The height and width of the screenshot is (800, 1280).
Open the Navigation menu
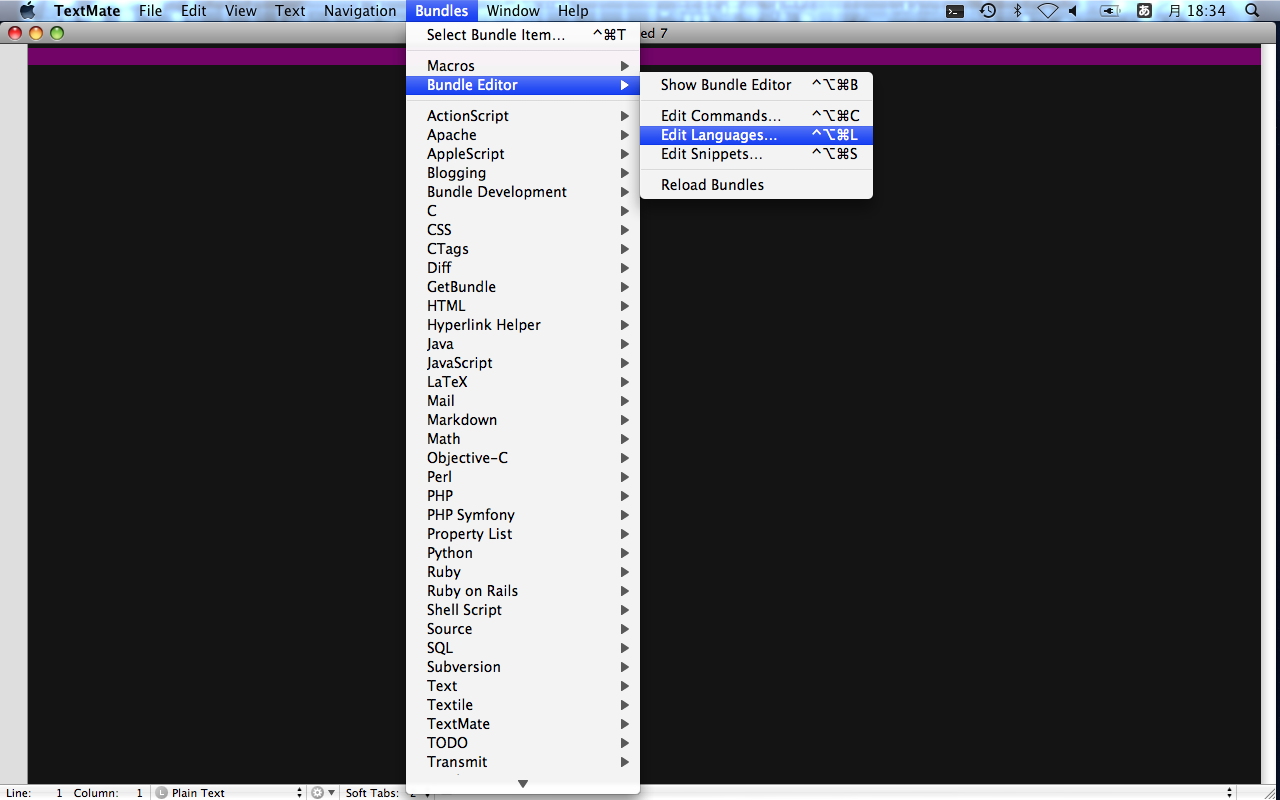pyautogui.click(x=360, y=11)
